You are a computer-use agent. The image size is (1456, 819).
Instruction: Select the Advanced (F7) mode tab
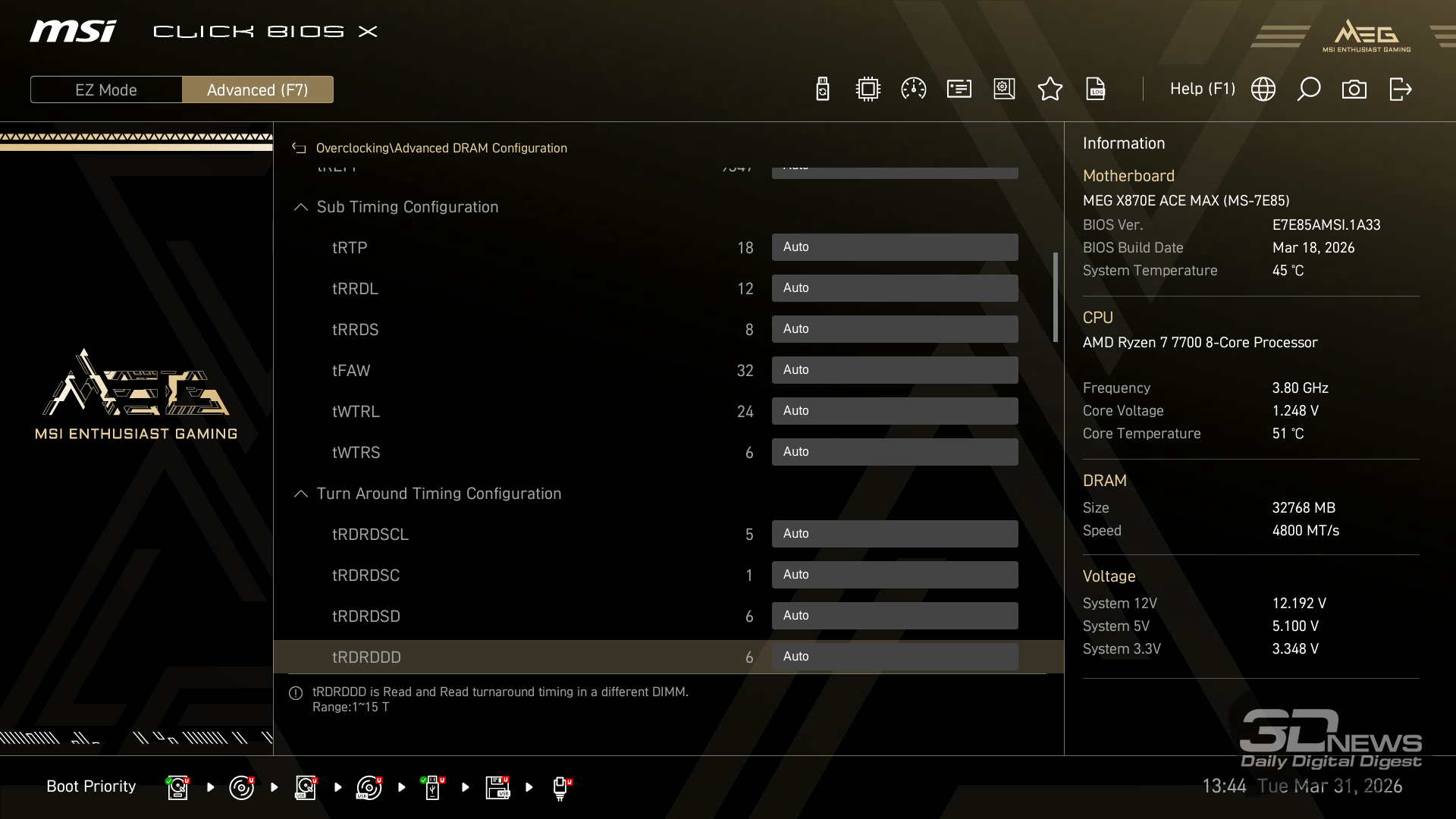pos(257,89)
